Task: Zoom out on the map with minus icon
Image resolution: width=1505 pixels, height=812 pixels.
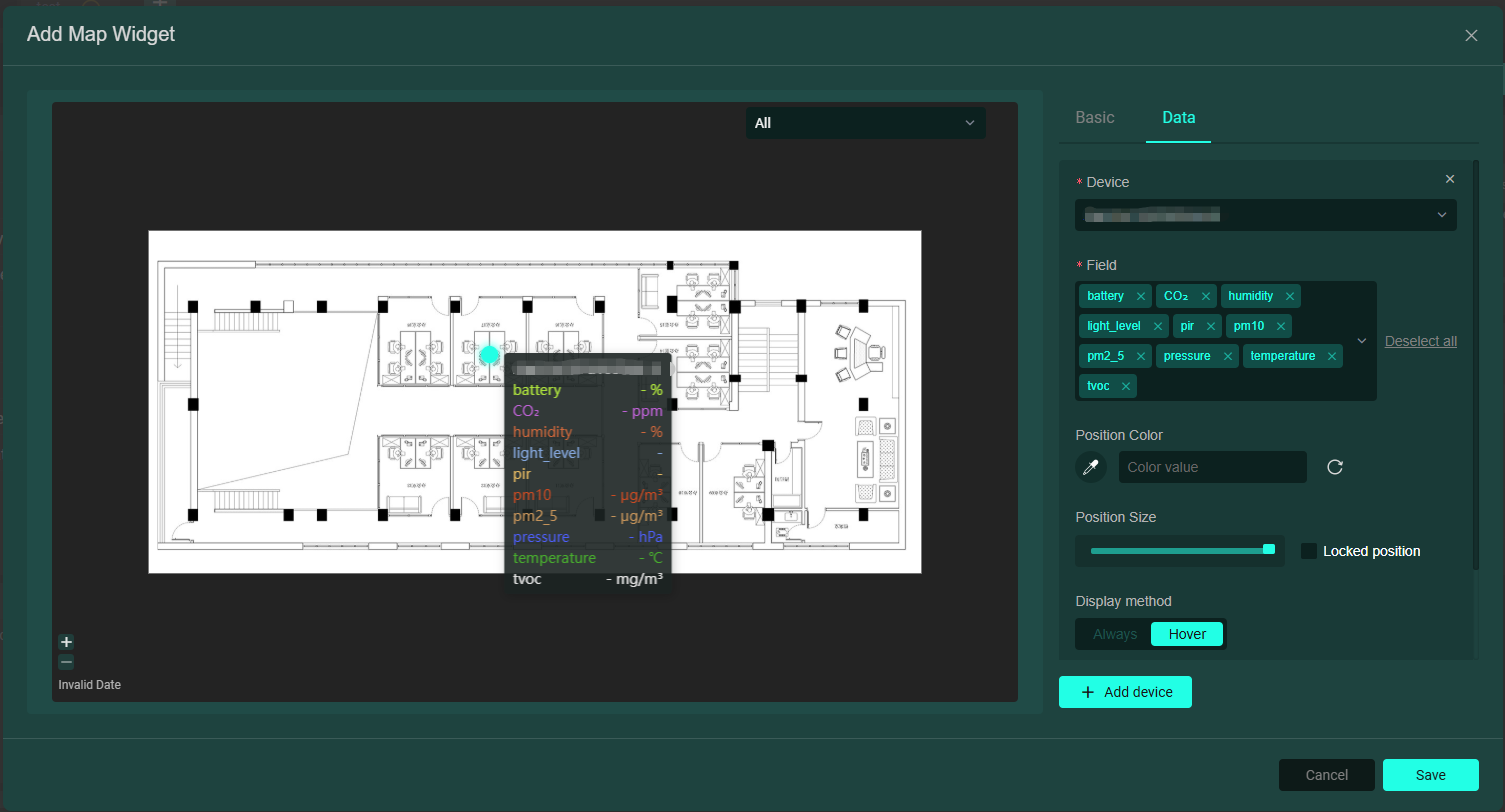Action: coord(66,662)
